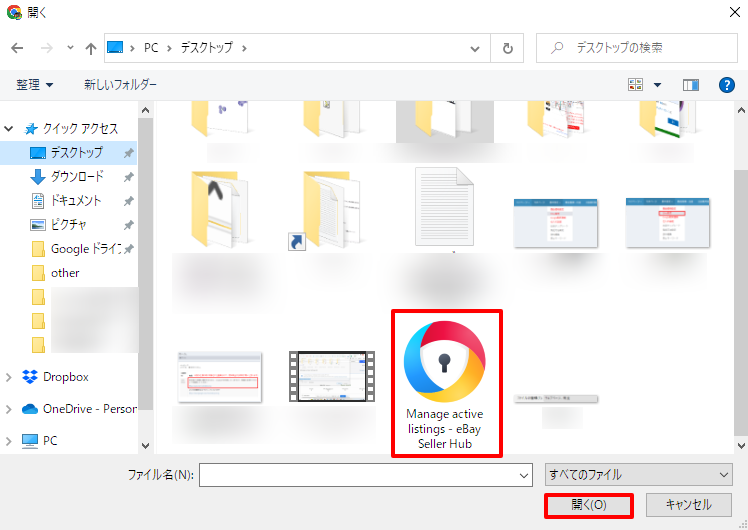The image size is (748, 530).
Task: Toggle the preview pane
Action: [691, 85]
